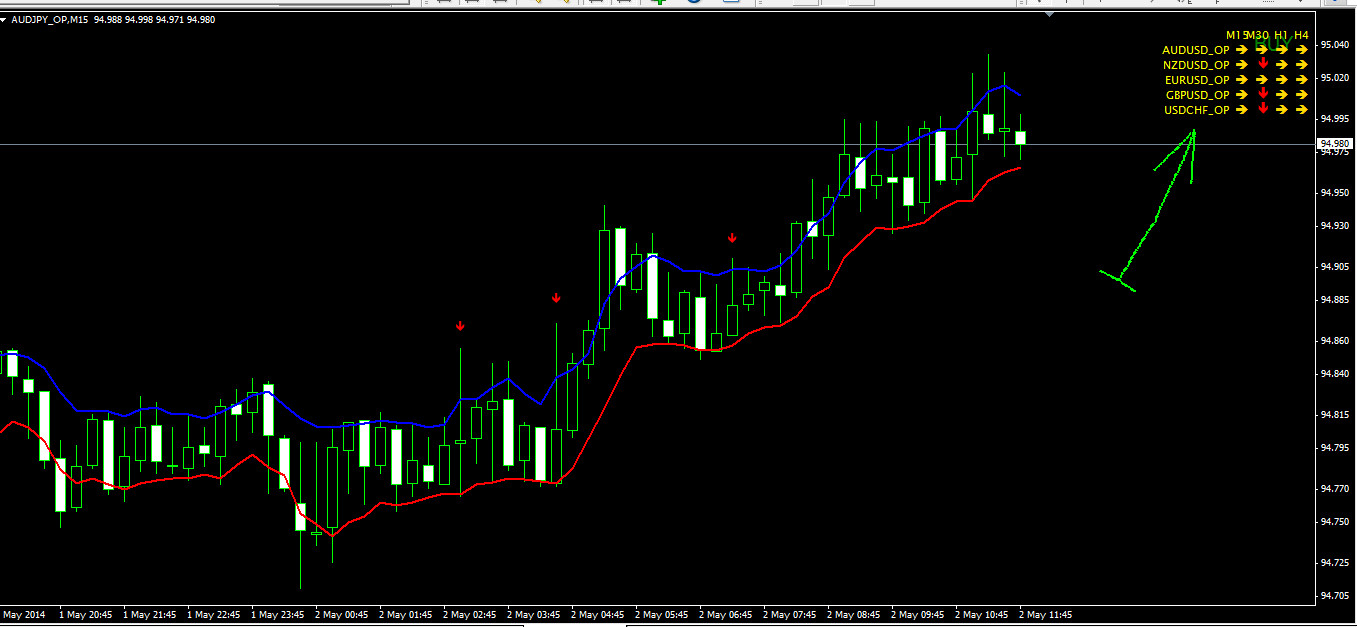Click the '2 May 09:45' time label

[x=918, y=615]
